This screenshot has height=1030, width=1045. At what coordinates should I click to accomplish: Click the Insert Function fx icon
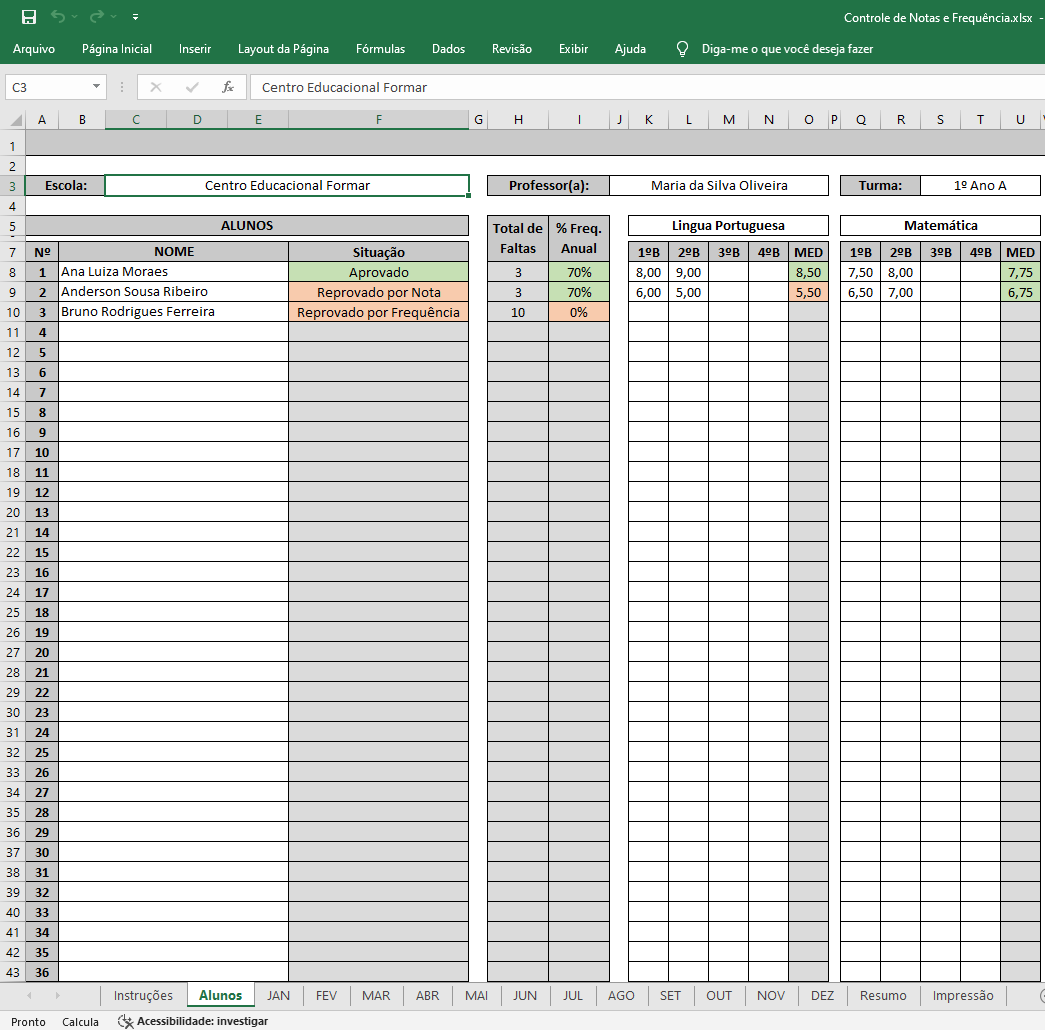pos(228,87)
